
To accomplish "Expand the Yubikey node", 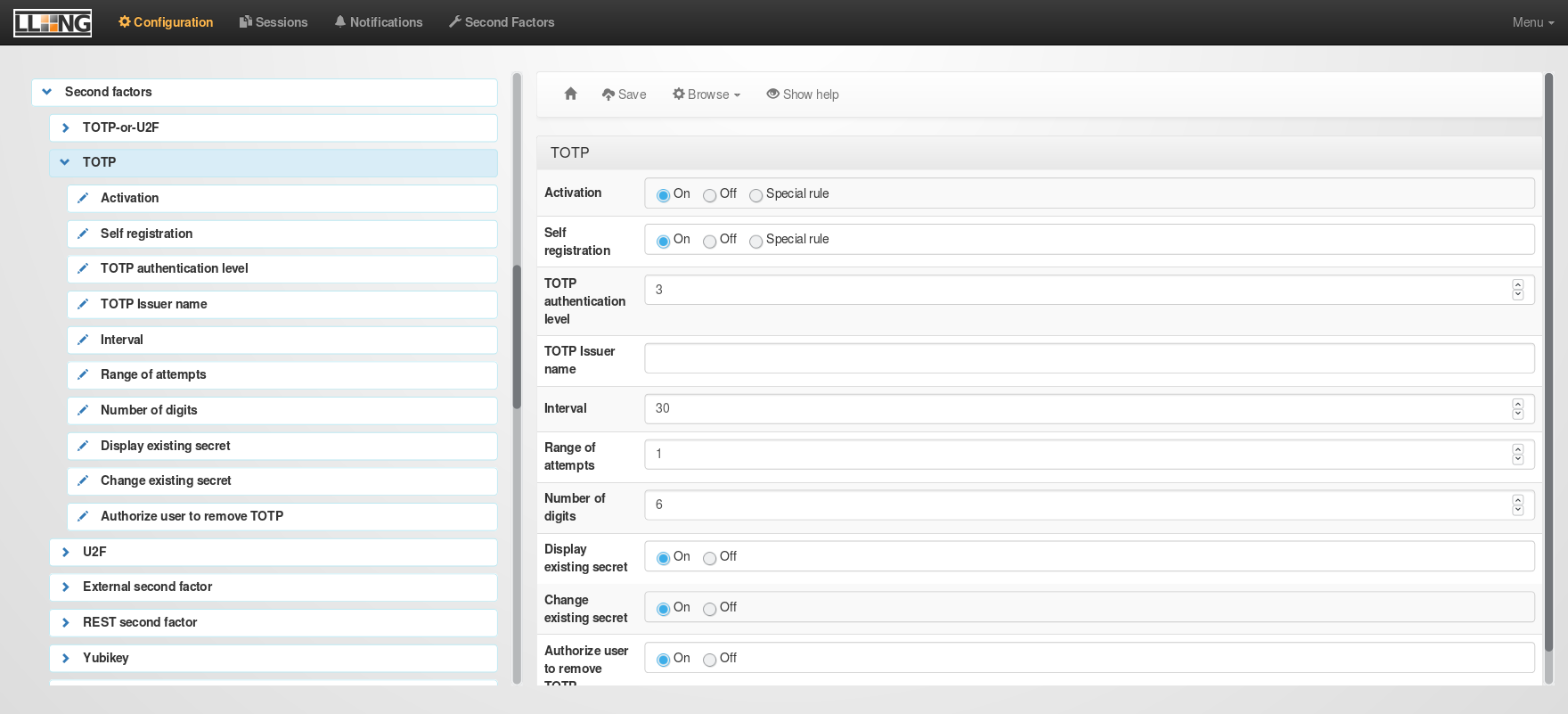I will click(x=65, y=658).
